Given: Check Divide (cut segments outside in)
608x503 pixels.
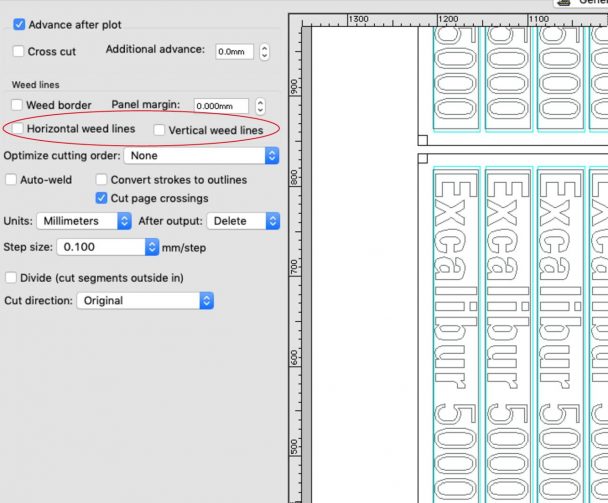Looking at the screenshot, I should (x=11, y=277).
